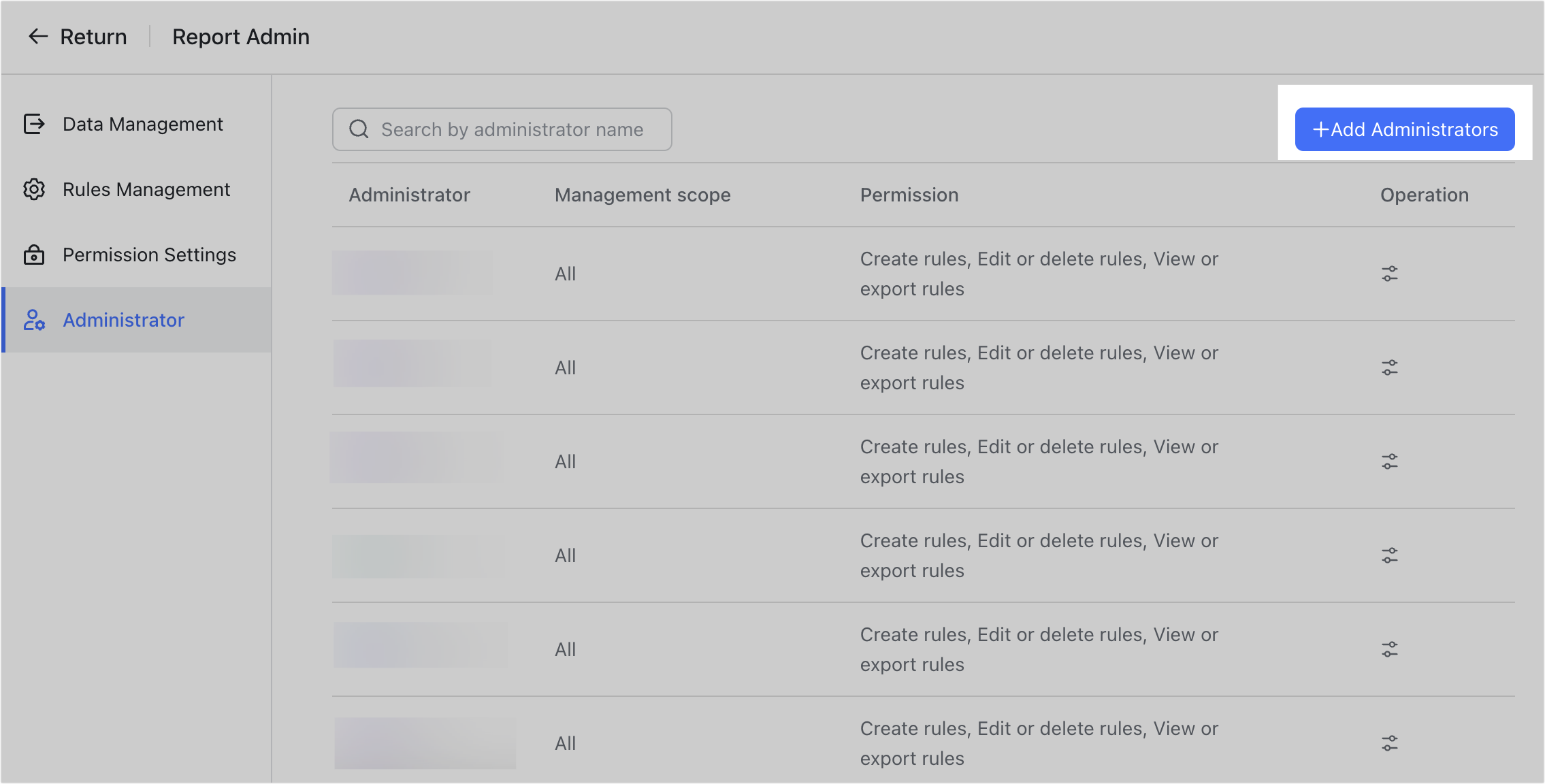The width and height of the screenshot is (1545, 784).
Task: Click the magnifier icon in search box
Action: (x=359, y=129)
